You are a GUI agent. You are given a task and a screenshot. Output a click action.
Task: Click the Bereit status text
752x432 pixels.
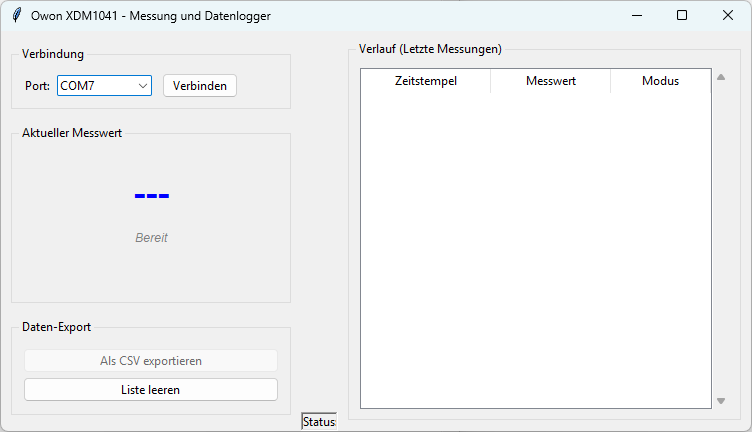point(152,238)
